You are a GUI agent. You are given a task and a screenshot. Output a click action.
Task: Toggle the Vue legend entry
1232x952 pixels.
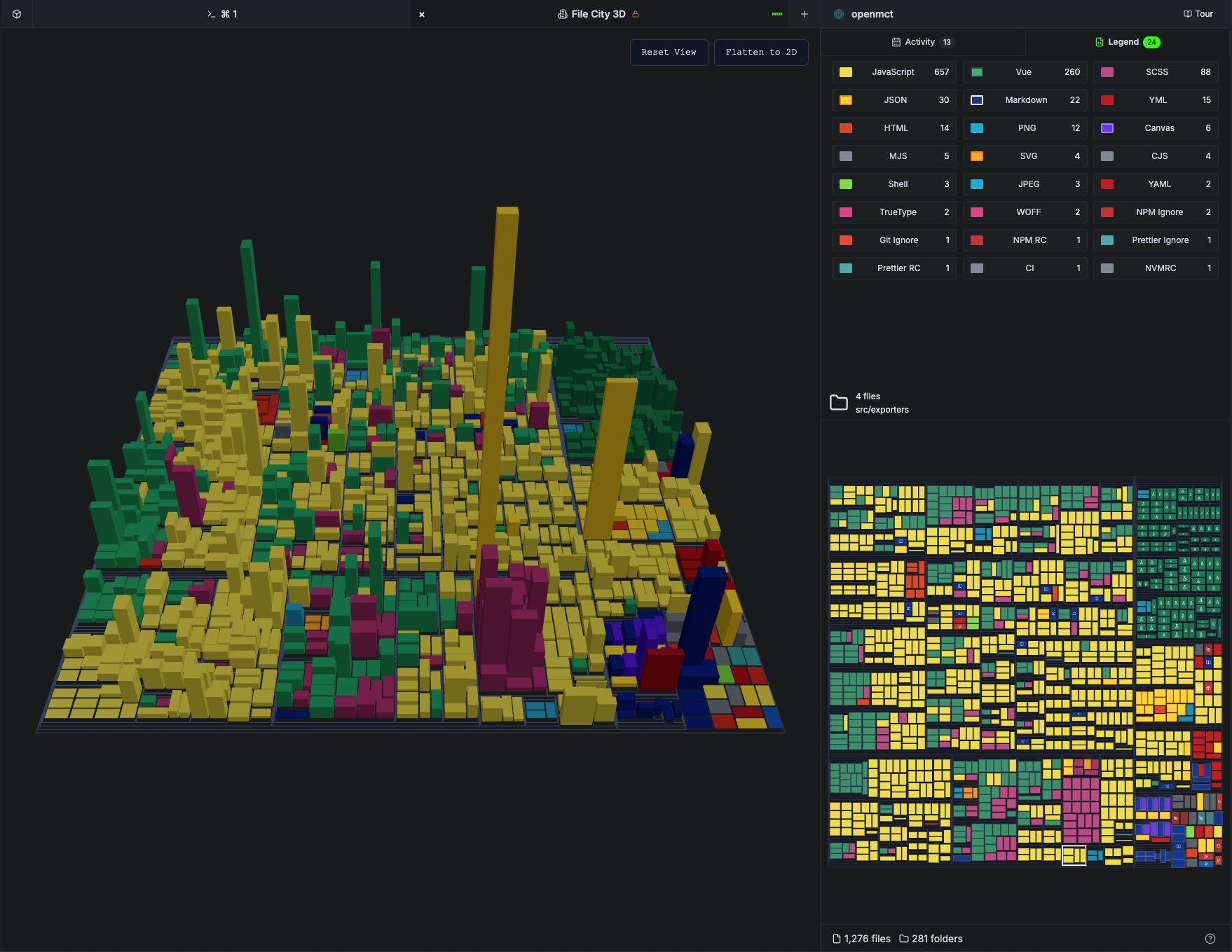tap(1024, 72)
